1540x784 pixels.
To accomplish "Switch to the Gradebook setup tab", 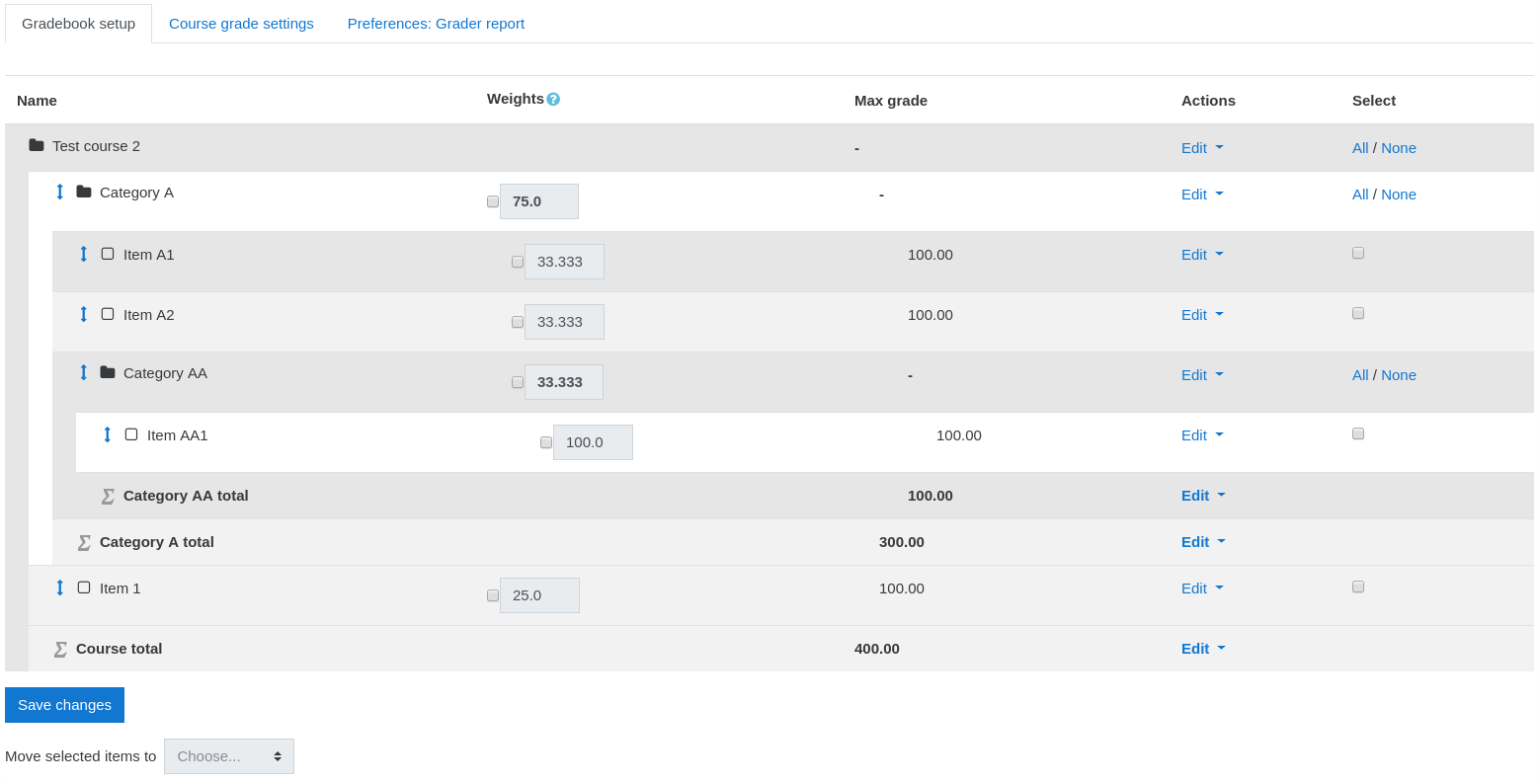I will [x=78, y=24].
